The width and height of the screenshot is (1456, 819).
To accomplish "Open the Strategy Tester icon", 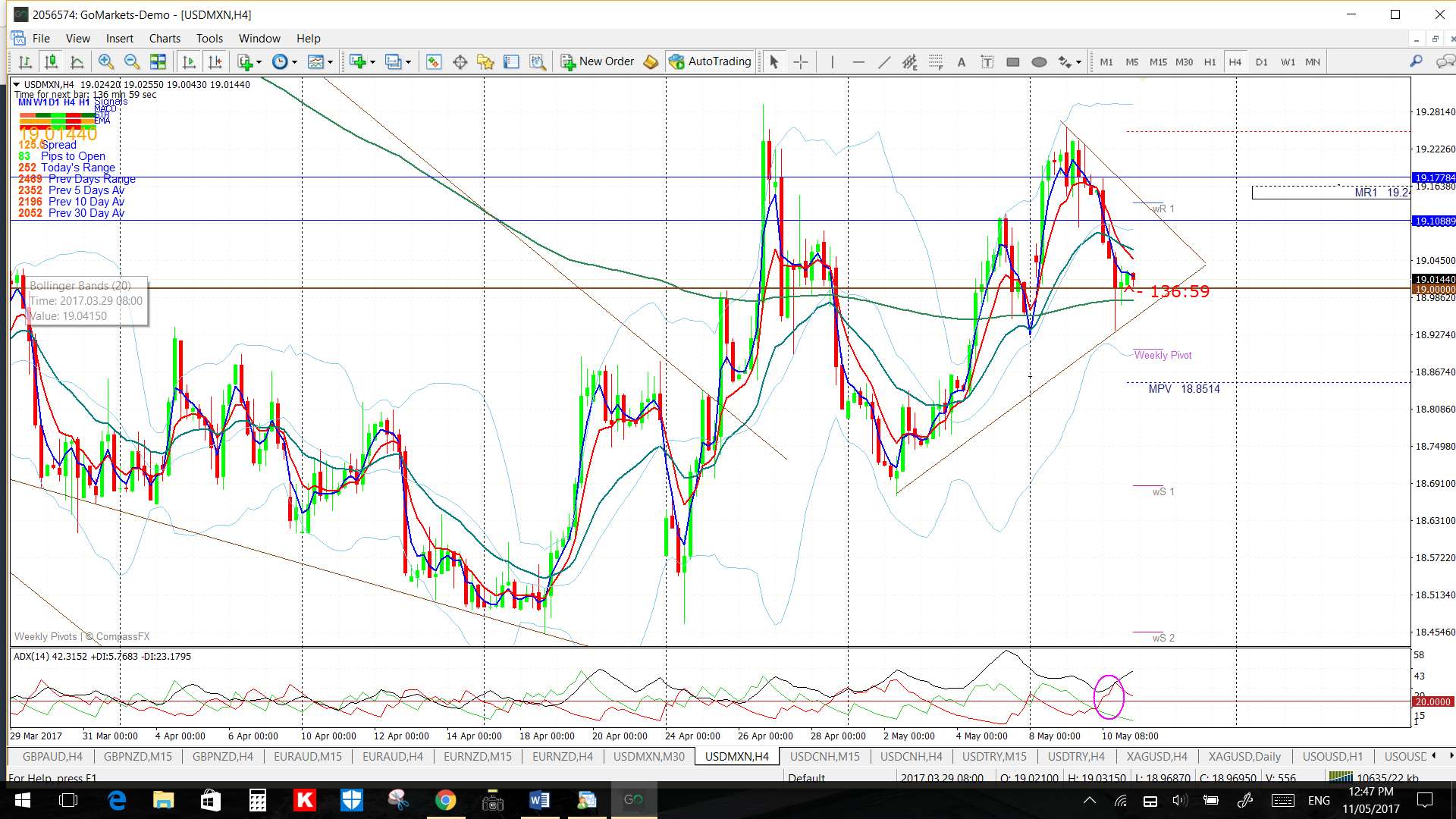I will pyautogui.click(x=538, y=62).
